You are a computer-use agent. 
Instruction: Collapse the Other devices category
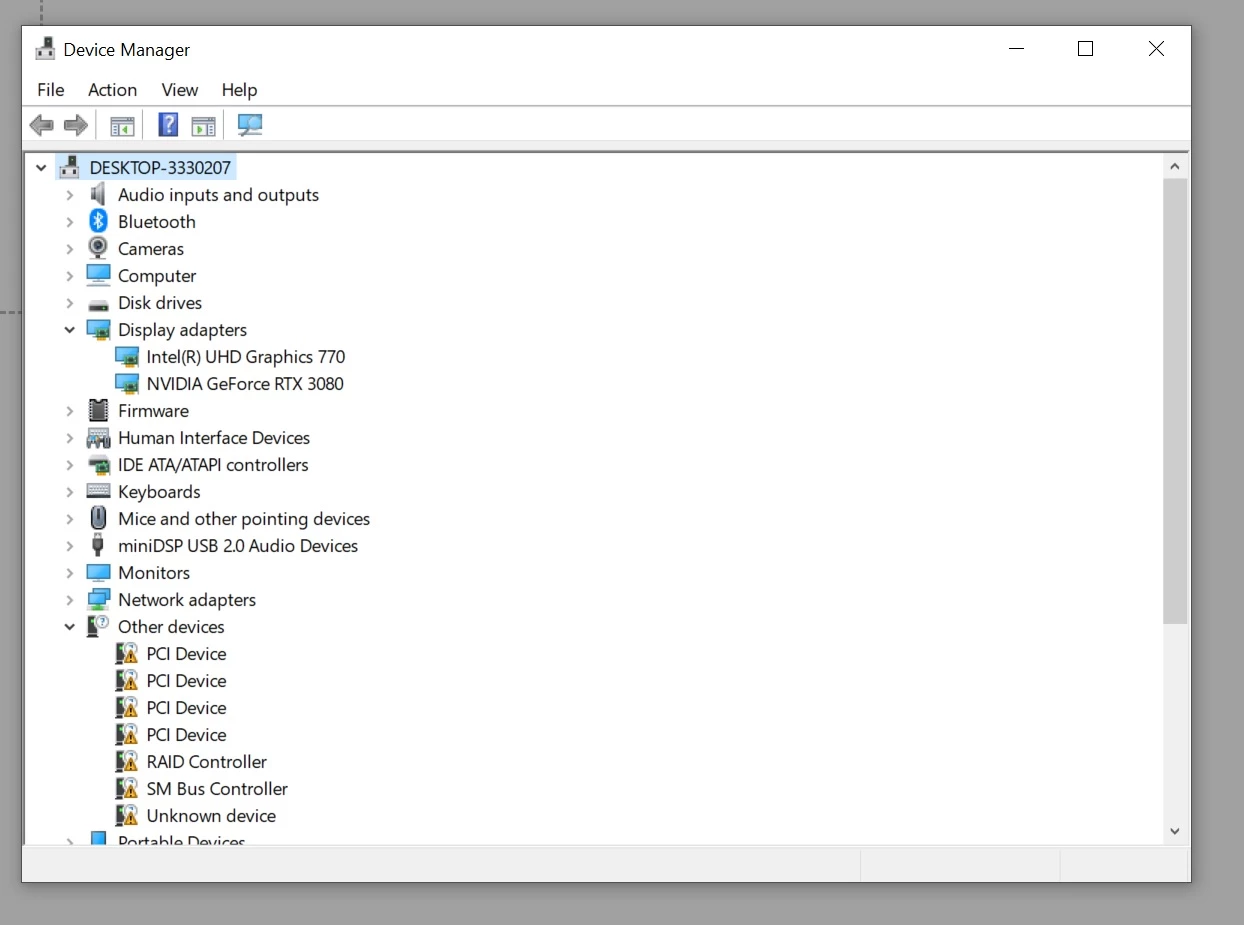(70, 627)
